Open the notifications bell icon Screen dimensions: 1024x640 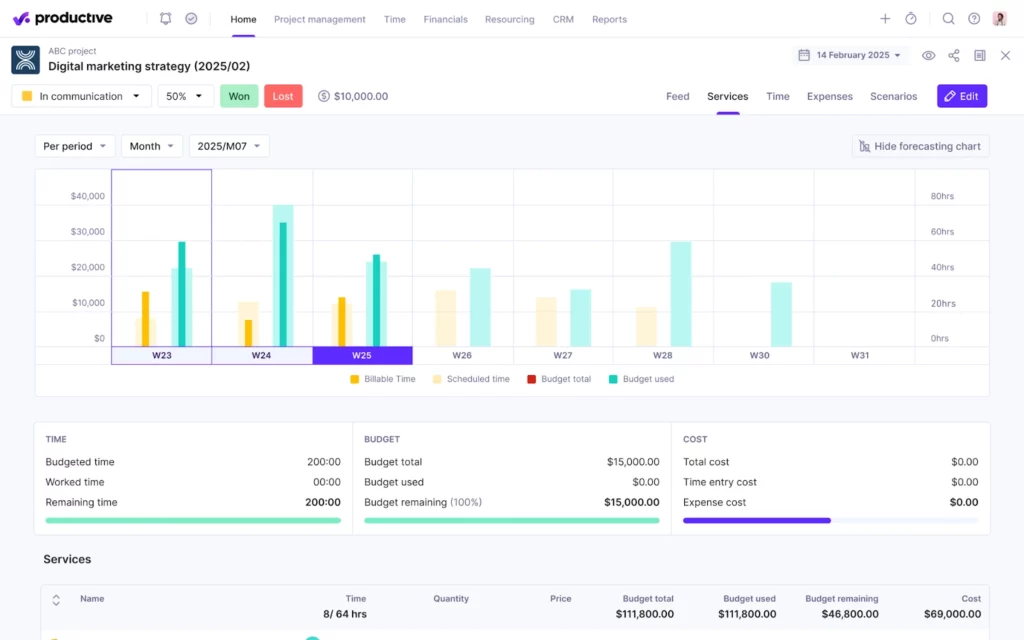[165, 19]
